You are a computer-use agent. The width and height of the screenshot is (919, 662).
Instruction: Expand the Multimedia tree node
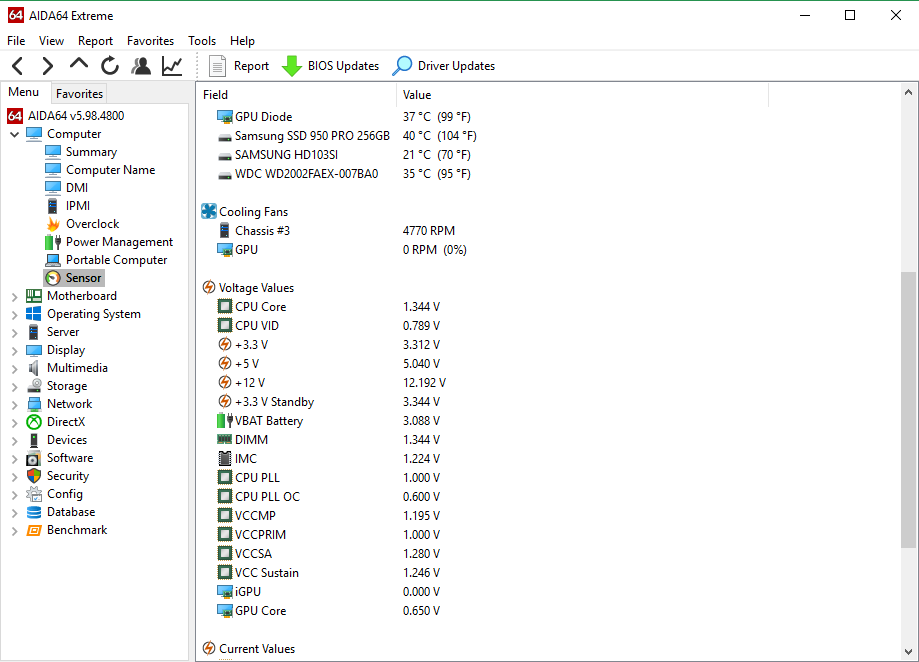[x=15, y=368]
